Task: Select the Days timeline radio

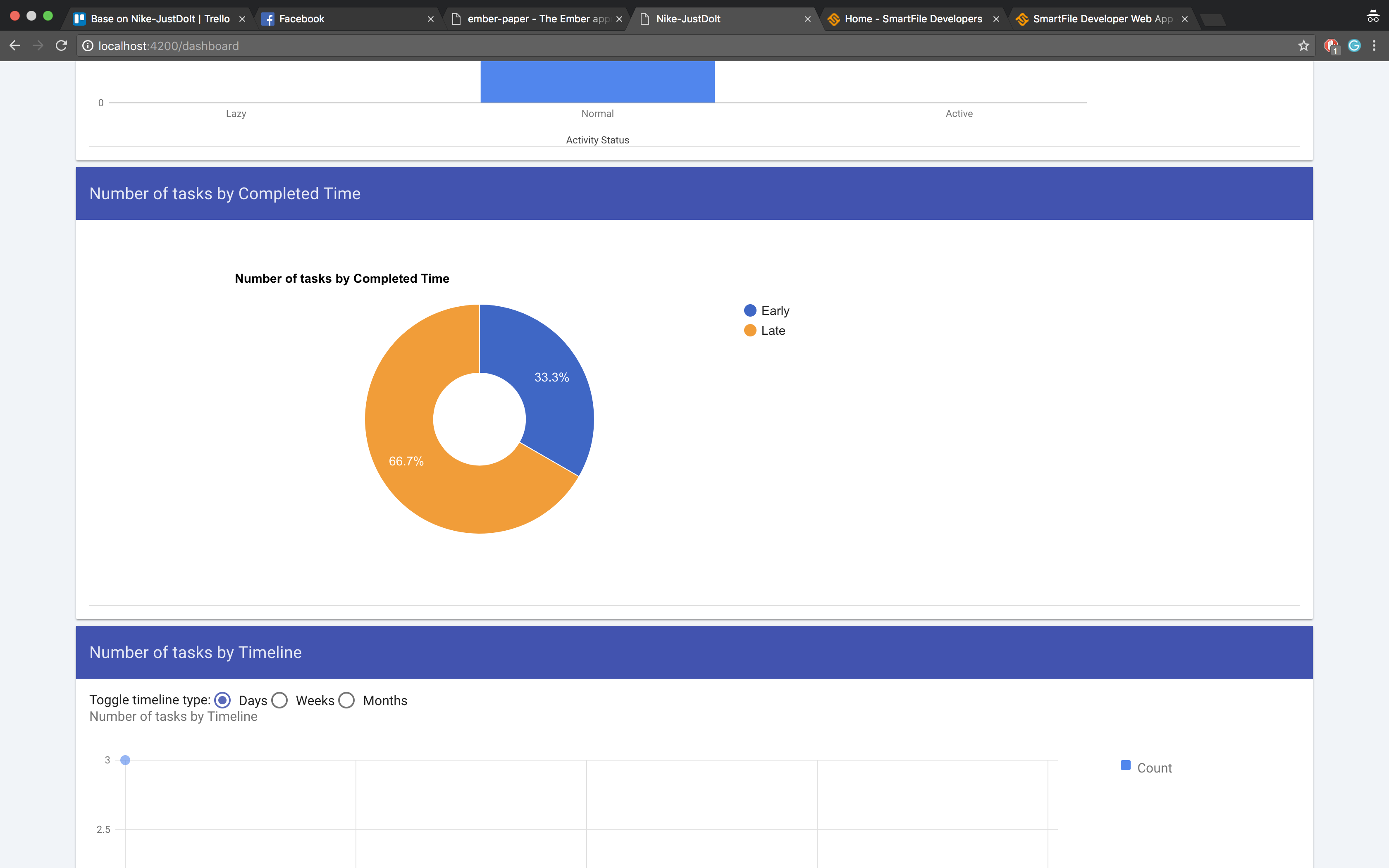Action: 223,700
